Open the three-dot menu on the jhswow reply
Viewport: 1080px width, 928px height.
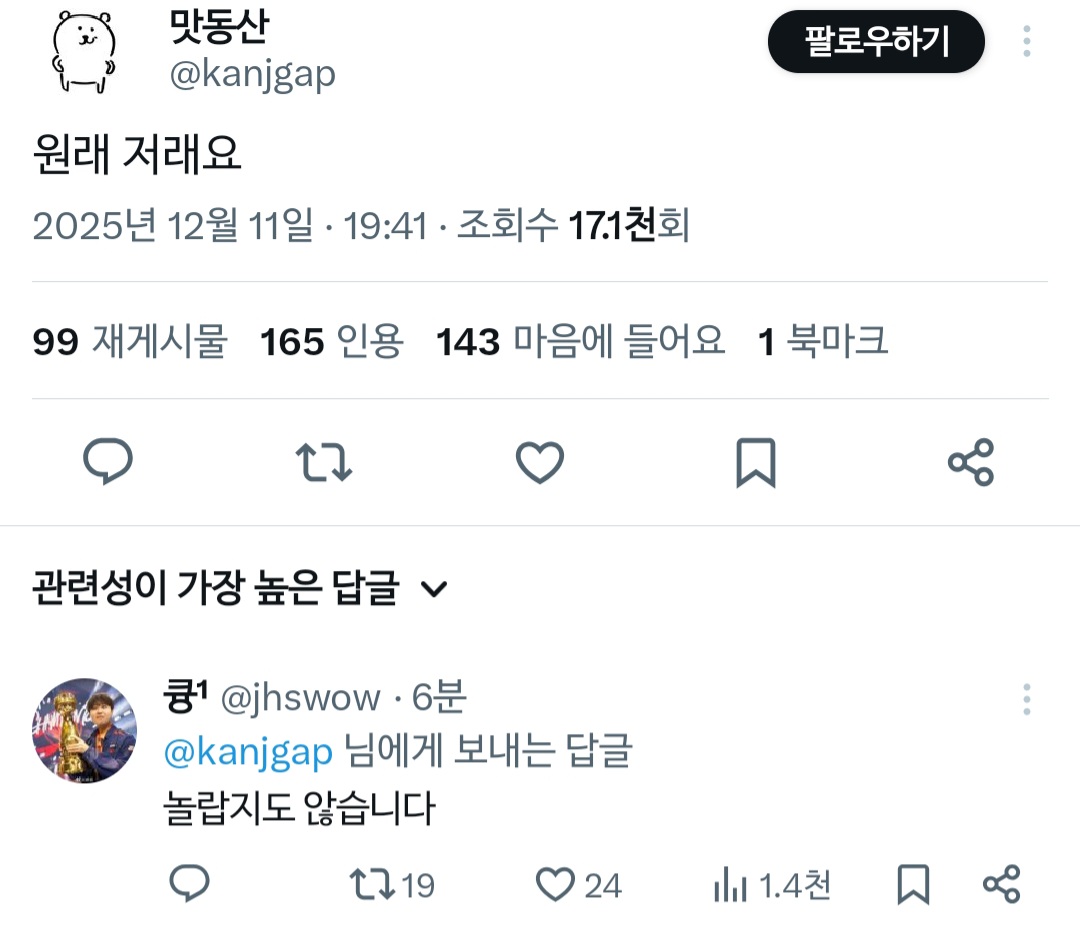click(1027, 699)
